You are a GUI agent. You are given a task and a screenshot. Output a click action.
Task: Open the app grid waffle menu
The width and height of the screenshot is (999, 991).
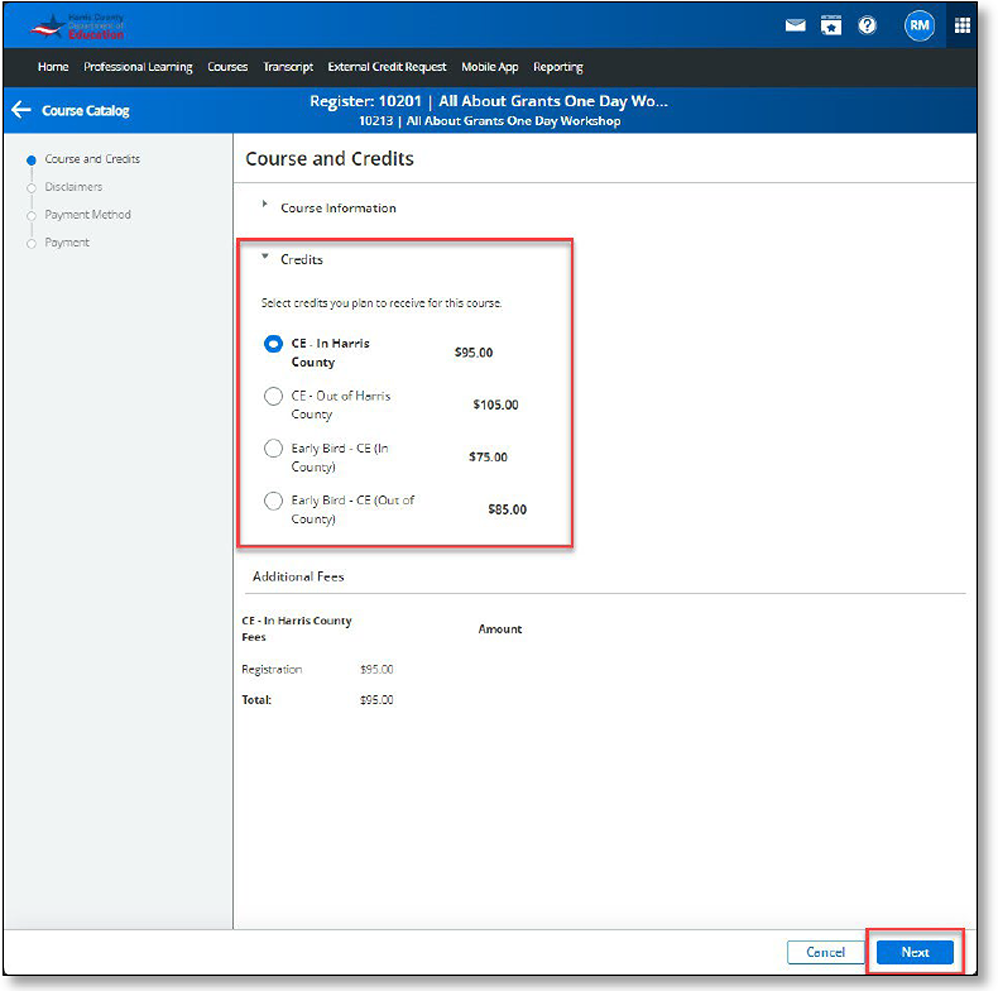point(962,25)
